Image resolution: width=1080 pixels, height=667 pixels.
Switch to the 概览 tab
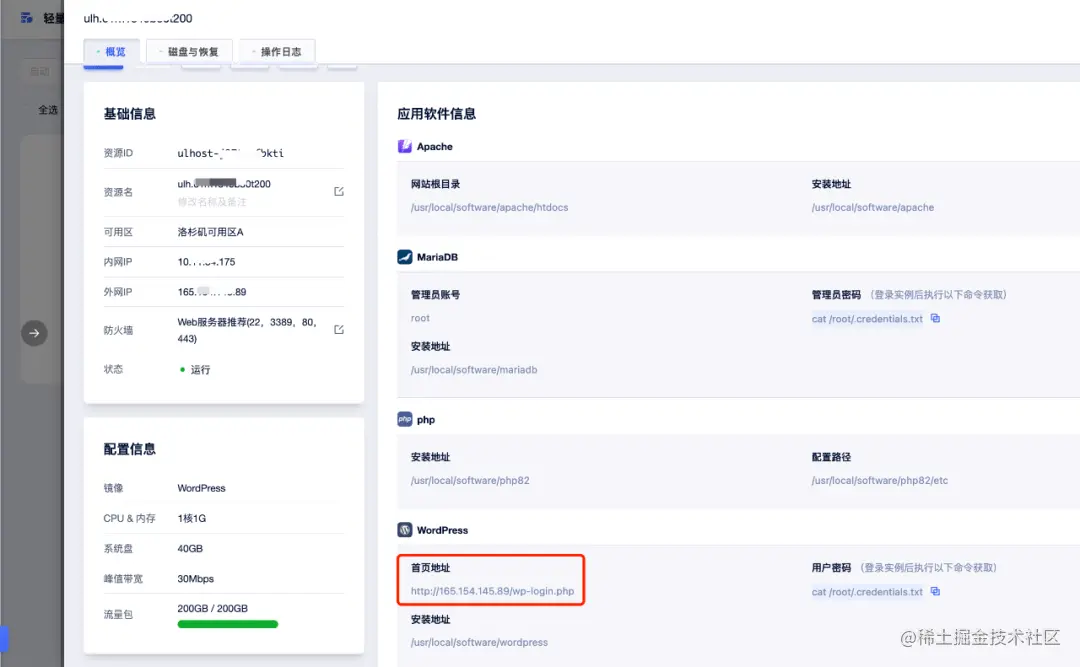(x=112, y=52)
